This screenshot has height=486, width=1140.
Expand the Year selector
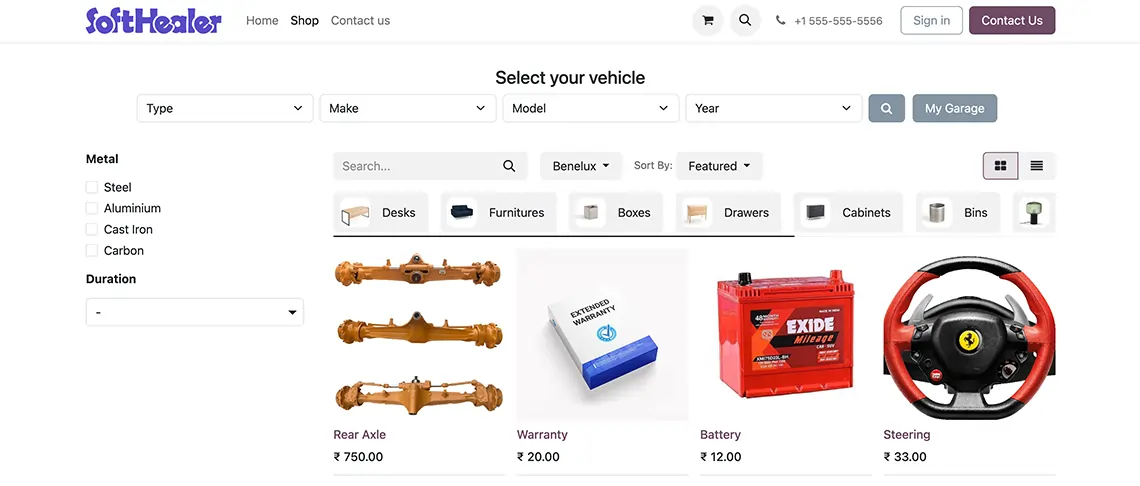[x=774, y=108]
